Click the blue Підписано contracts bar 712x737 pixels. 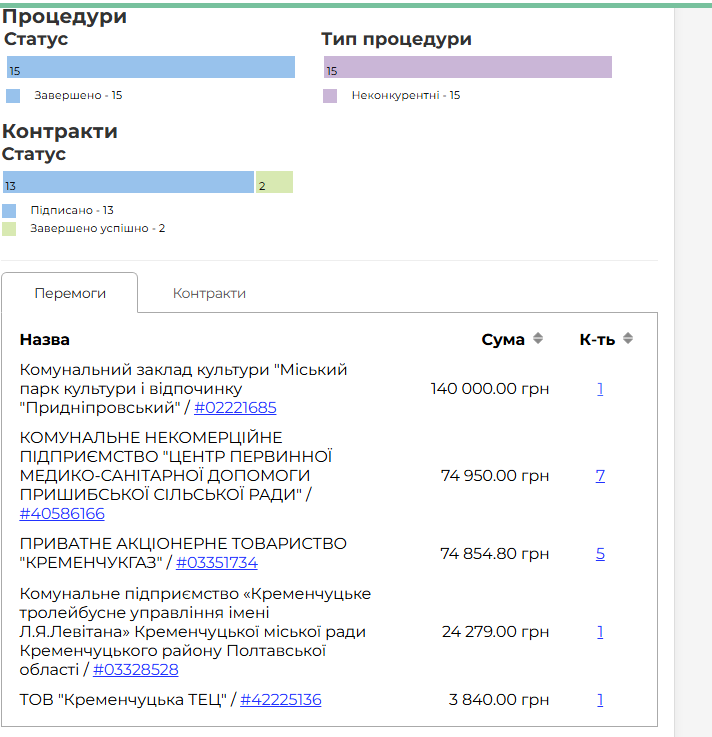coord(128,182)
